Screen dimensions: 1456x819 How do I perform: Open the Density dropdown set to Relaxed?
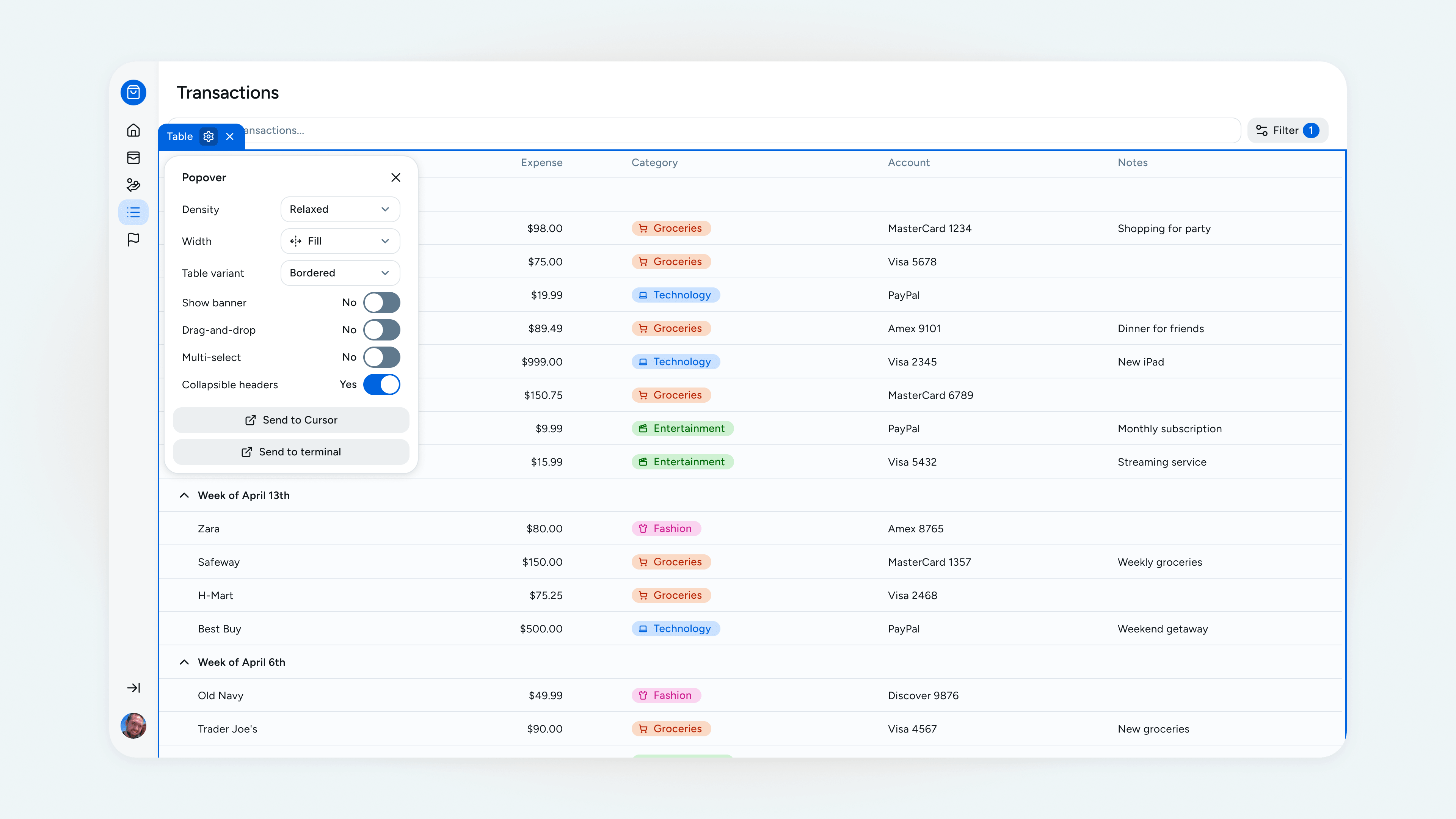click(x=340, y=209)
